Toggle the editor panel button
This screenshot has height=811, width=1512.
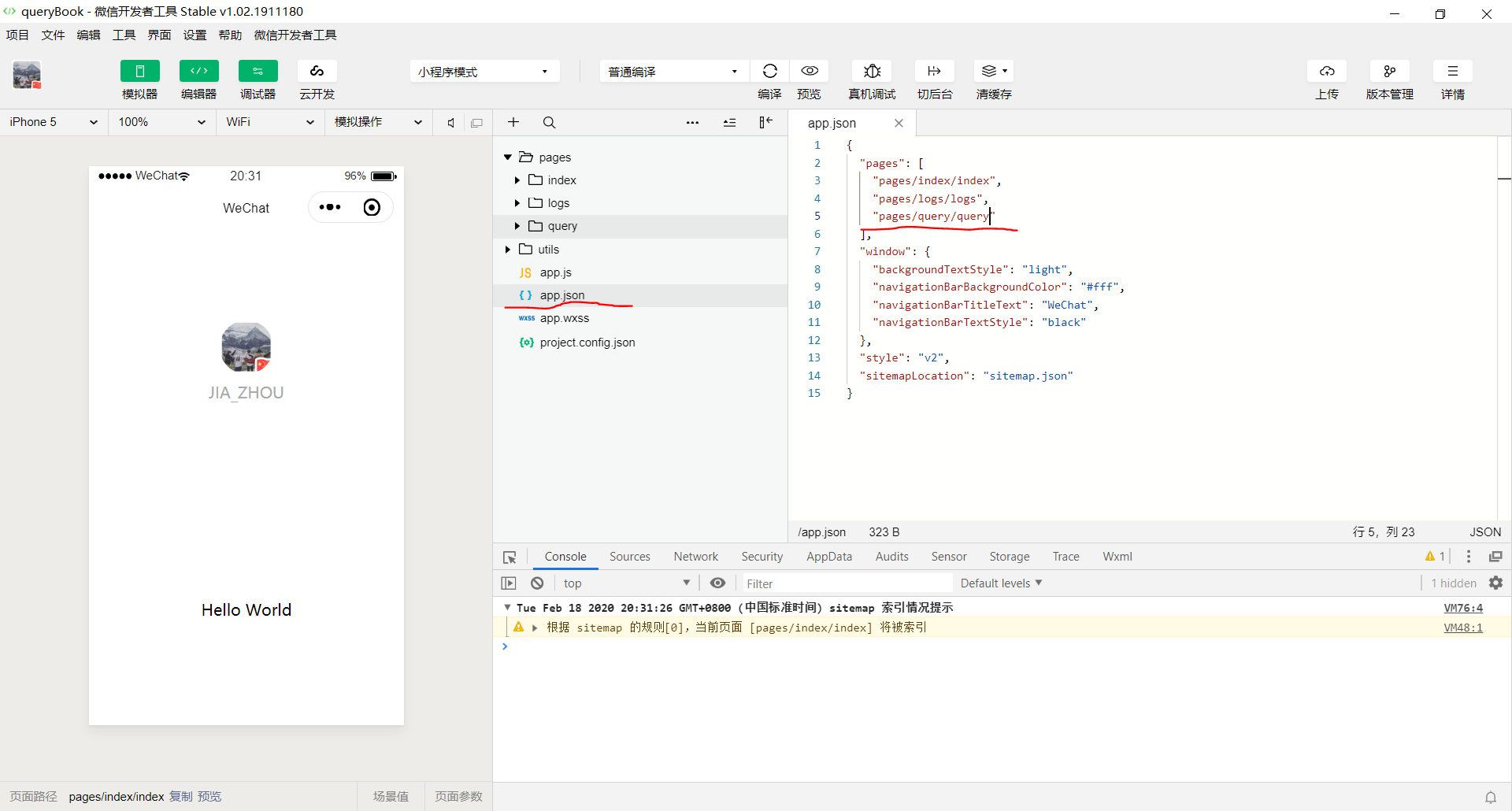click(199, 72)
